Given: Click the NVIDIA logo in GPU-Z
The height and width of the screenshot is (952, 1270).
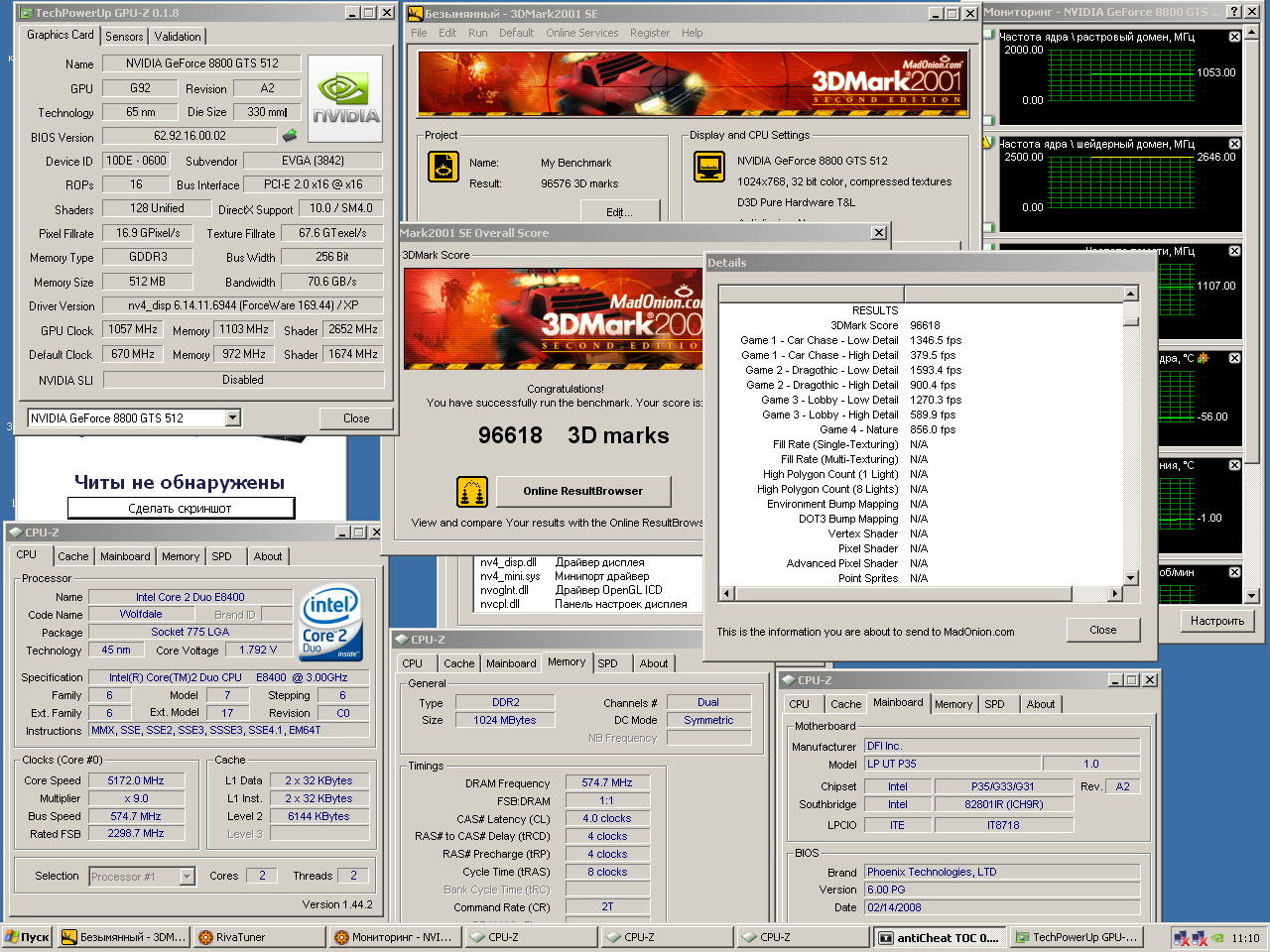Looking at the screenshot, I should click(x=345, y=99).
